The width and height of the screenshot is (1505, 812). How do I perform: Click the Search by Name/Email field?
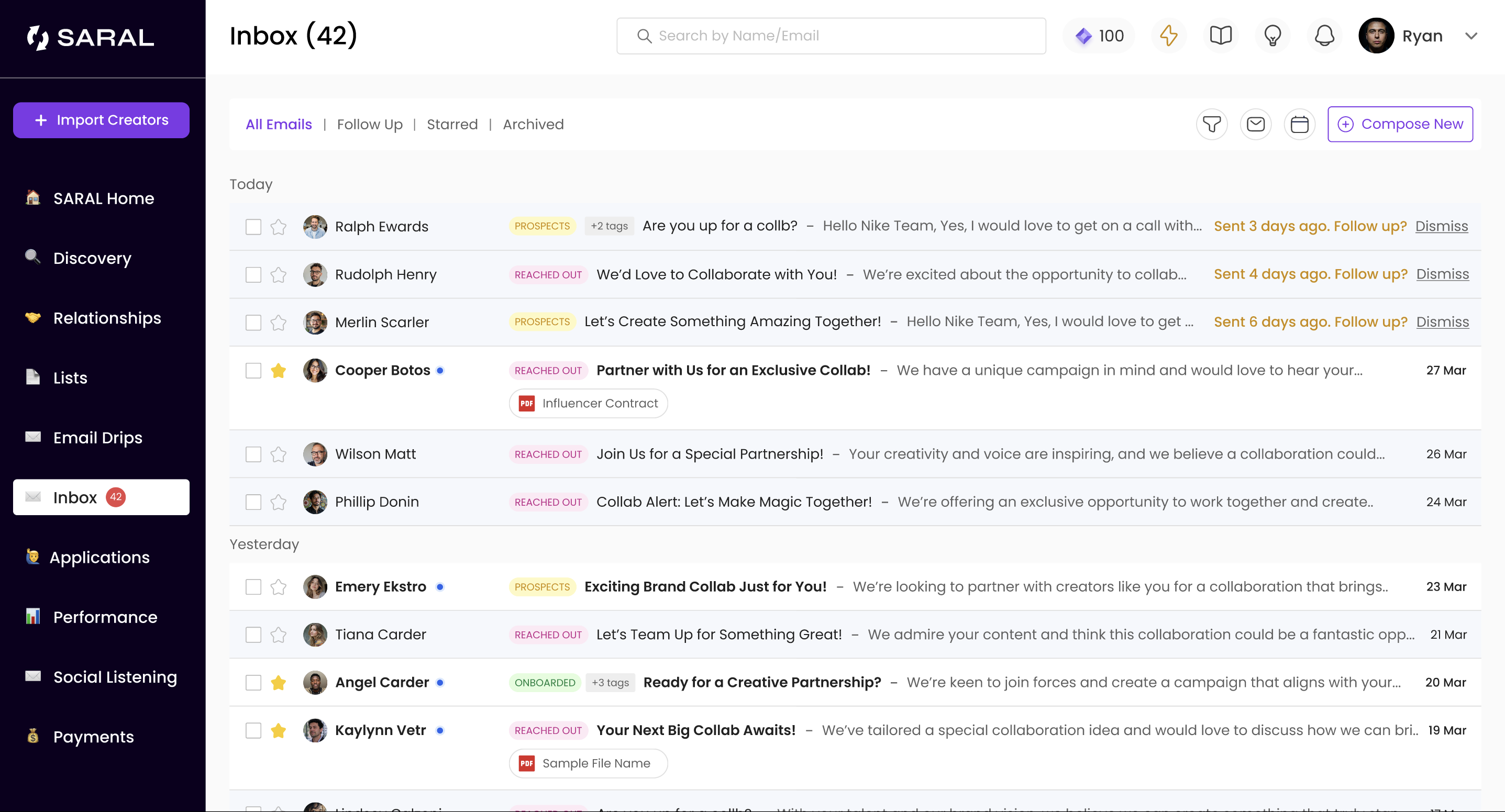point(831,36)
